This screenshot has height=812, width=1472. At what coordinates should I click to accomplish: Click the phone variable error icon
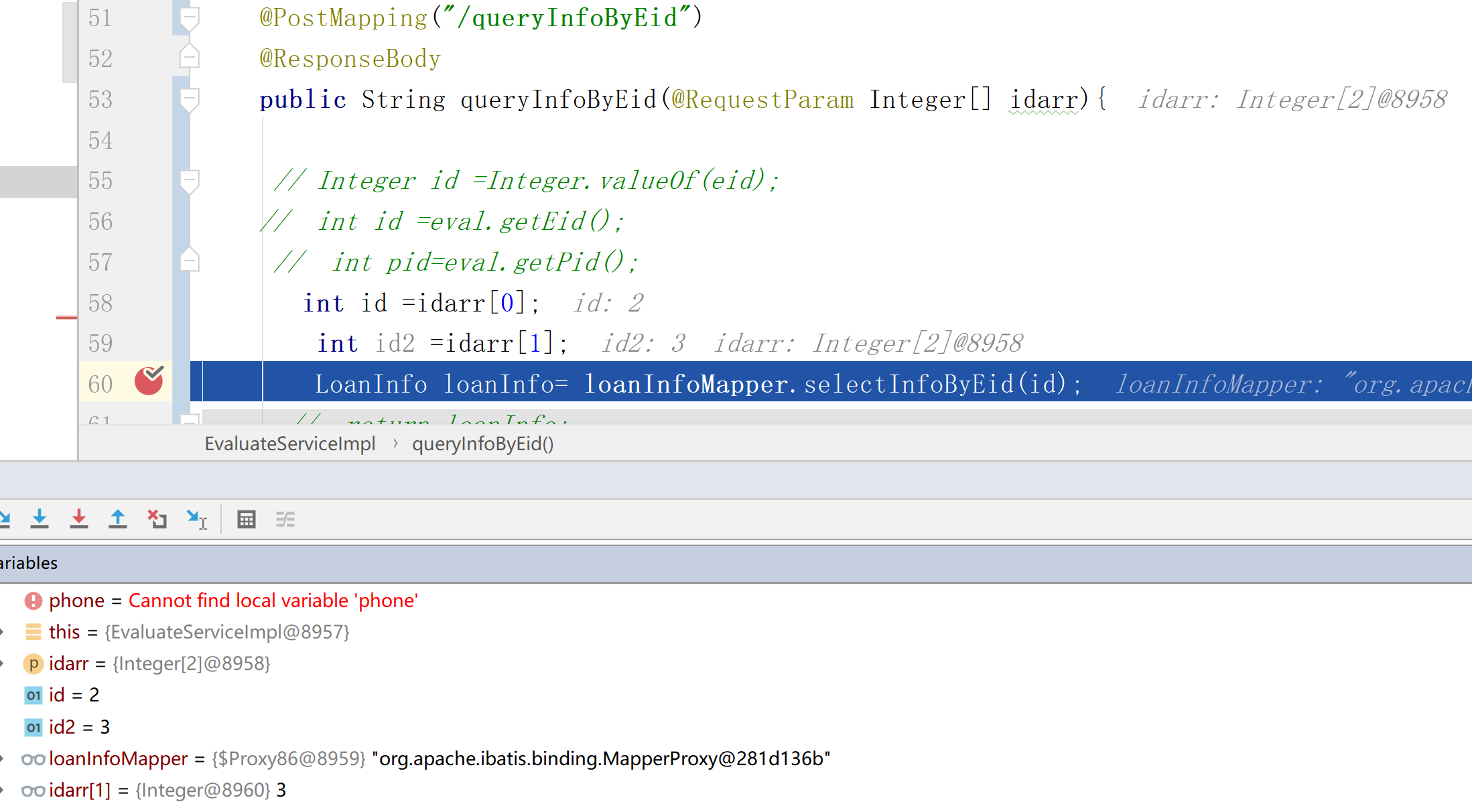tap(33, 601)
